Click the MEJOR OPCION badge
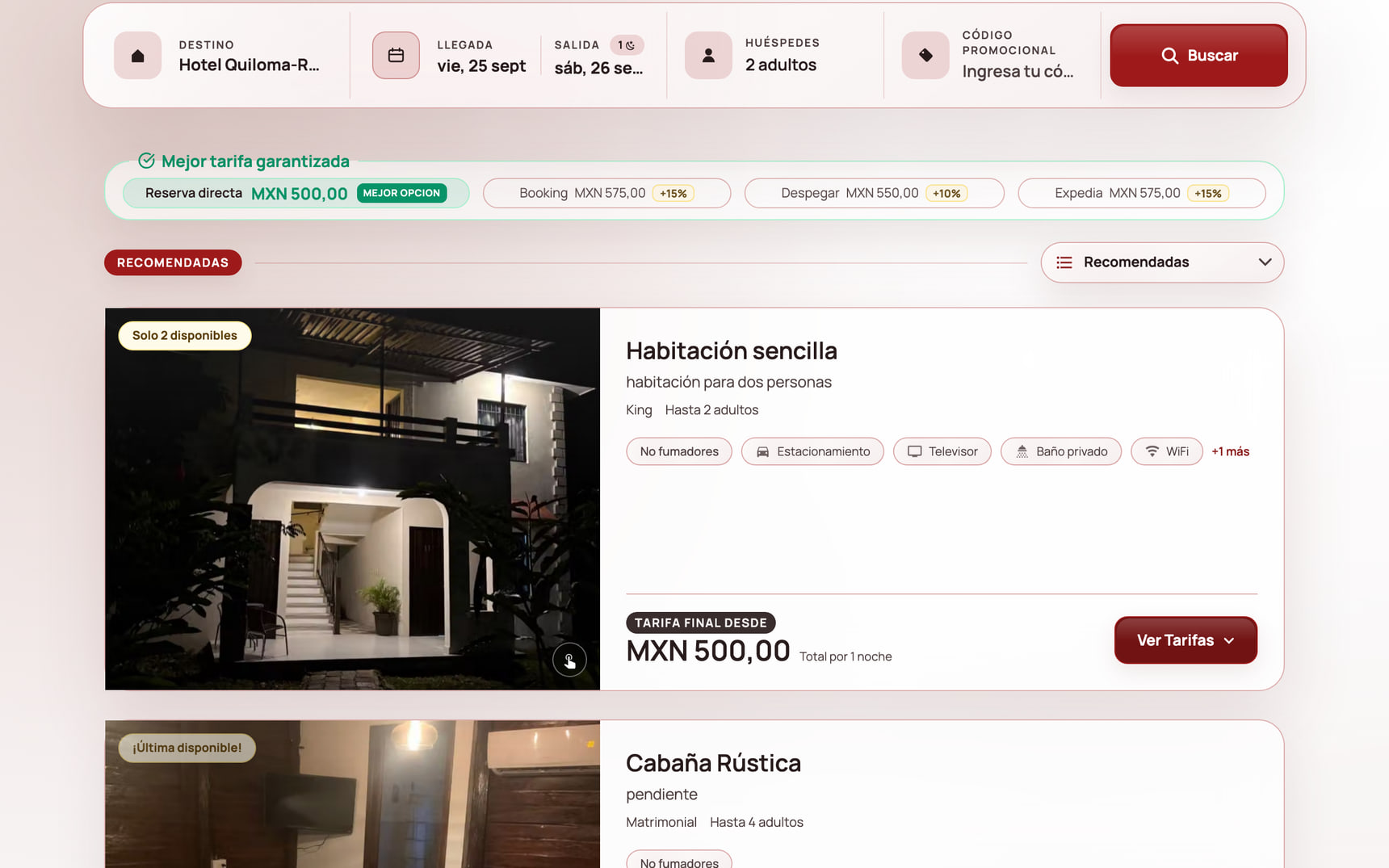 click(401, 193)
